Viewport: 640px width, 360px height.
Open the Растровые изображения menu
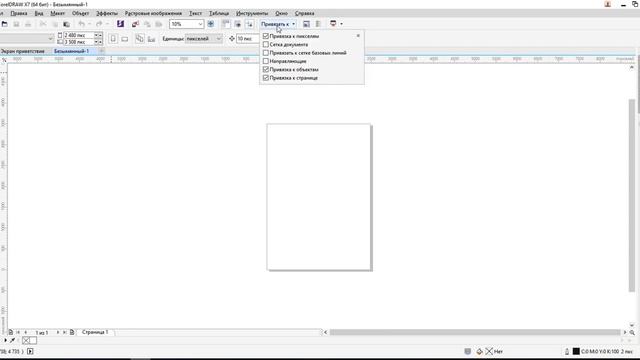(153, 13)
